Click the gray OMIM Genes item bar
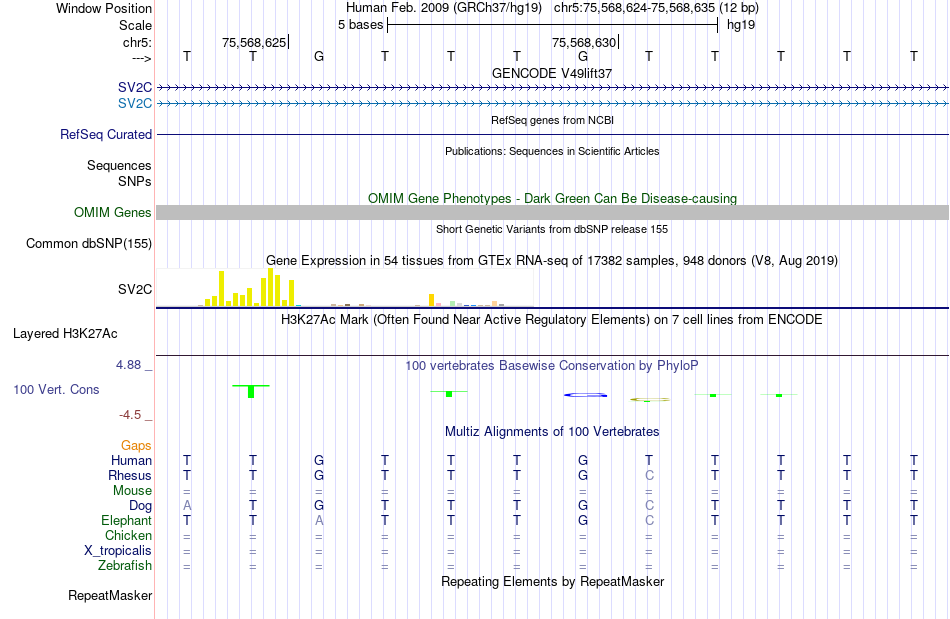Image resolution: width=950 pixels, height=619 pixels. coord(552,212)
